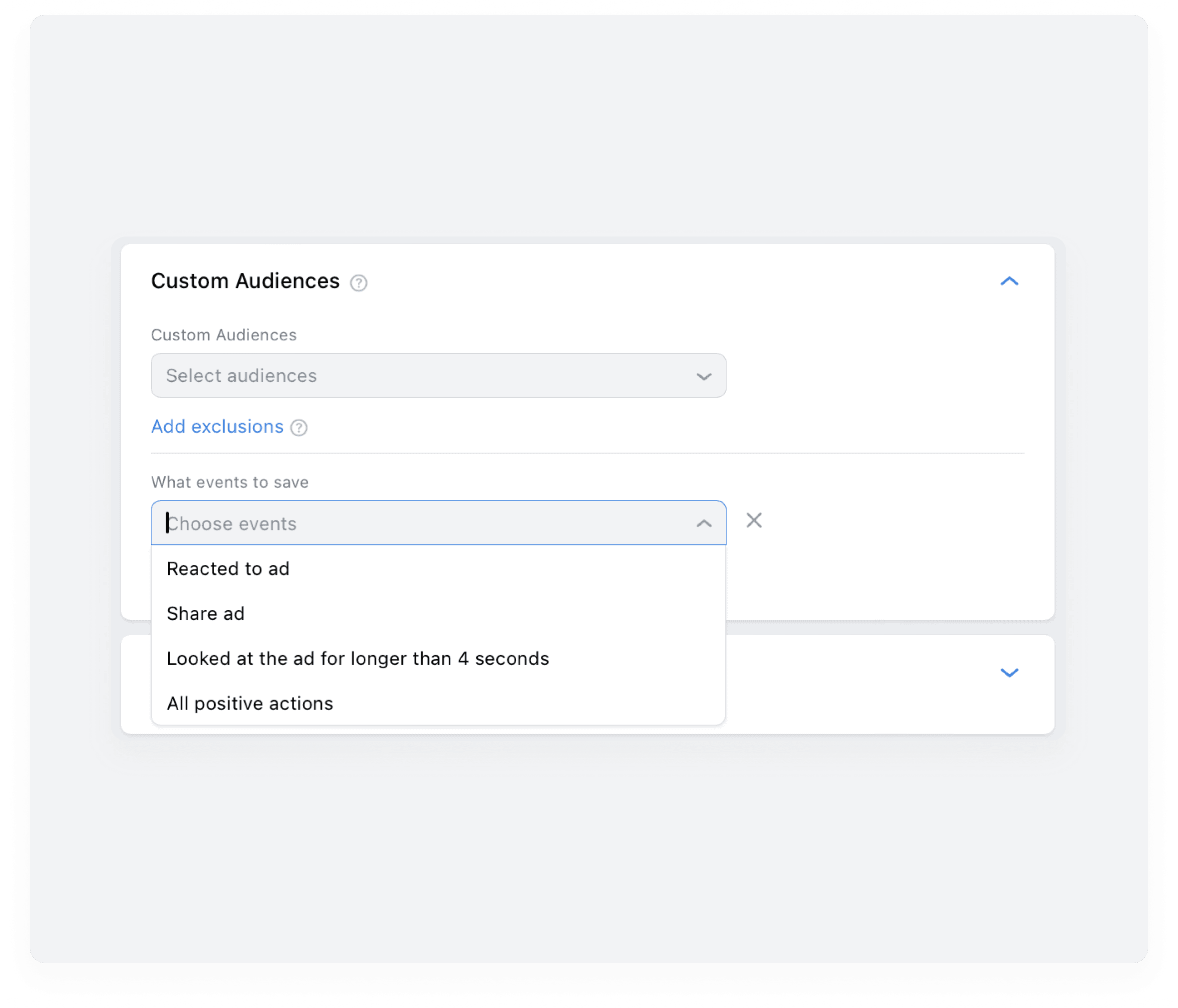Click the What events to save label
Viewport: 1178px width, 1008px height.
tap(230, 482)
